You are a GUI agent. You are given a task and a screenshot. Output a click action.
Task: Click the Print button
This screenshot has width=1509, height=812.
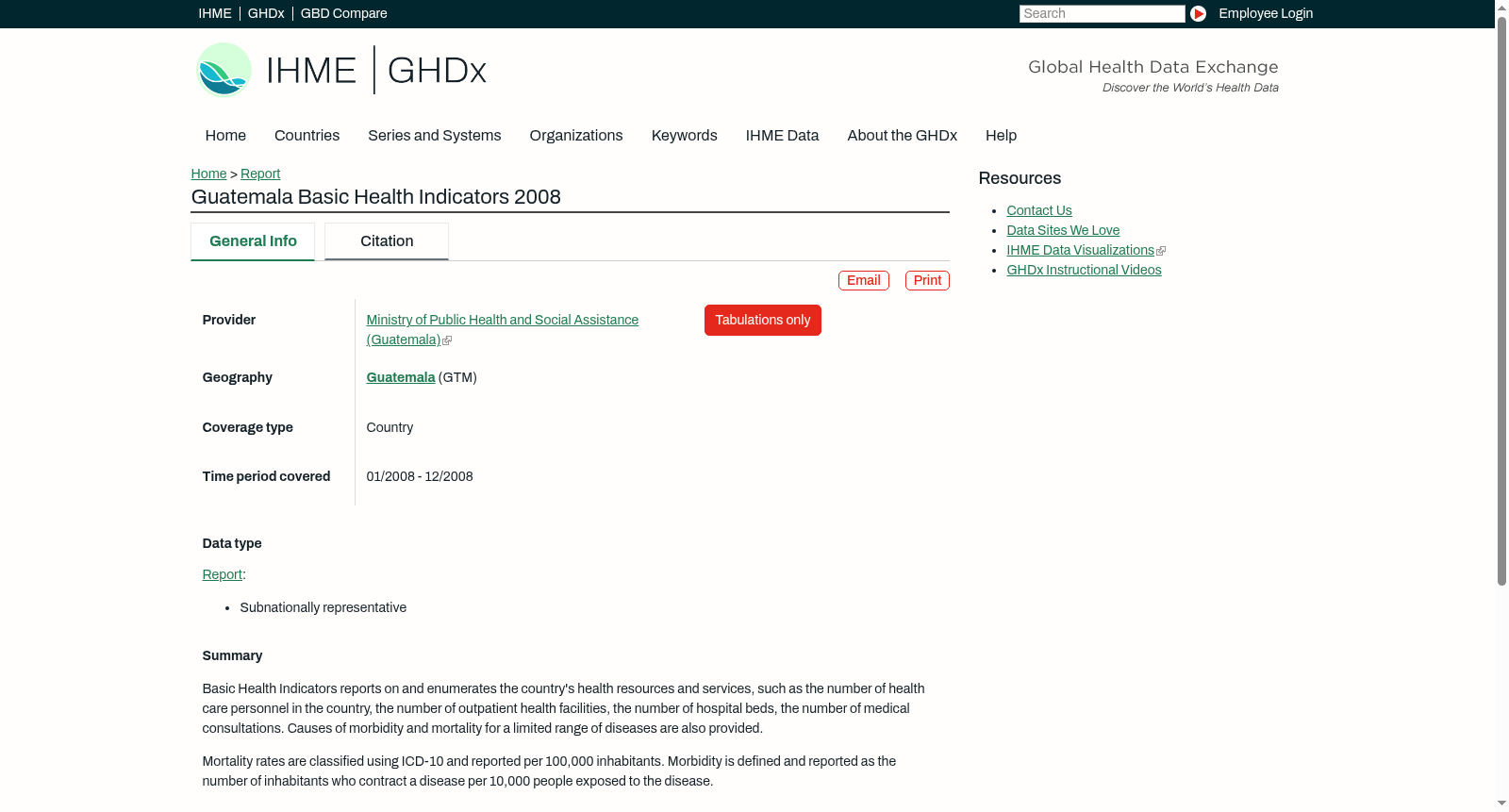pyautogui.click(x=927, y=281)
